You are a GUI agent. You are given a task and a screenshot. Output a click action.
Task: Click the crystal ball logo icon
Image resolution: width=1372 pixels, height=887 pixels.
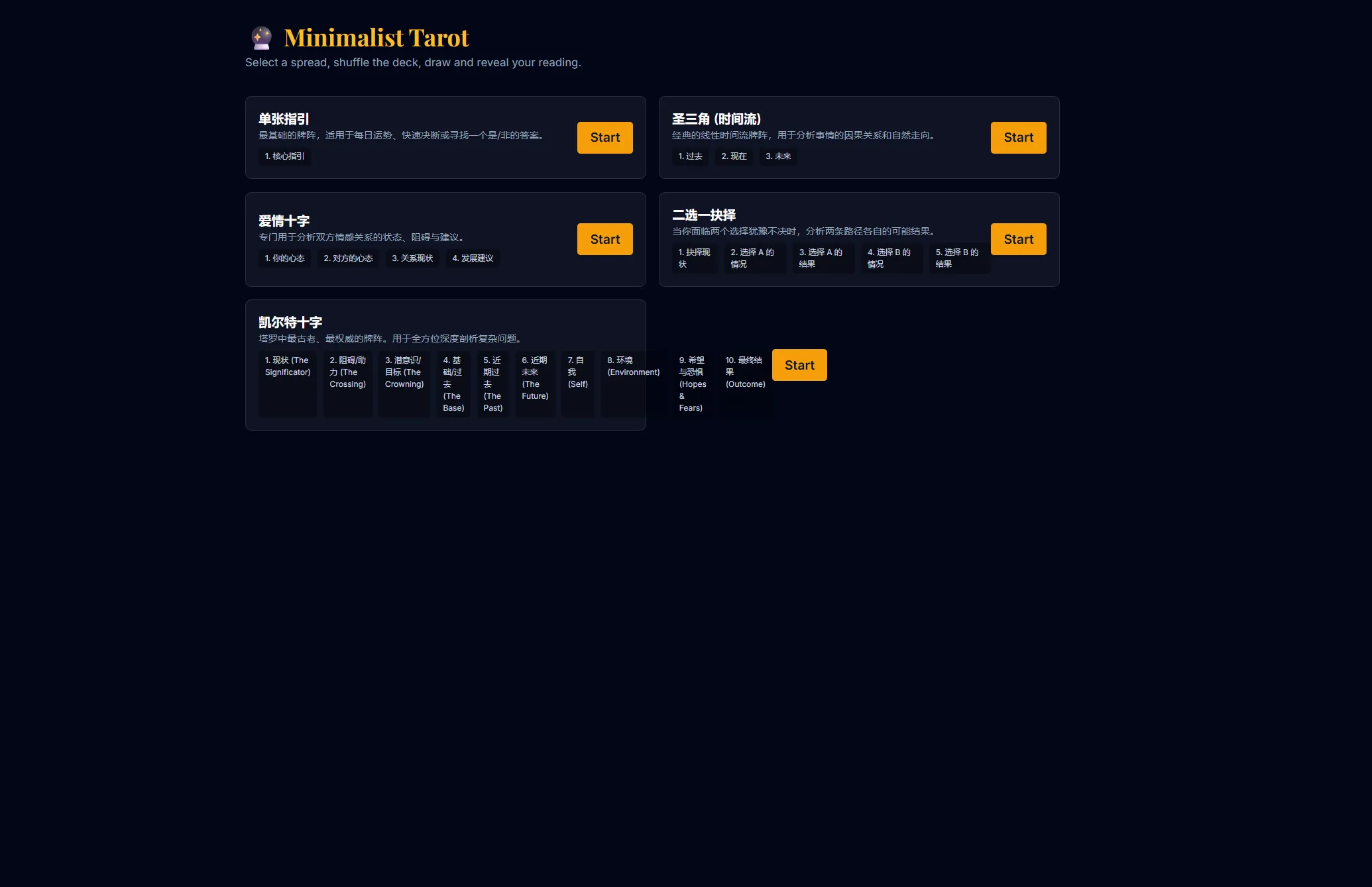(261, 38)
